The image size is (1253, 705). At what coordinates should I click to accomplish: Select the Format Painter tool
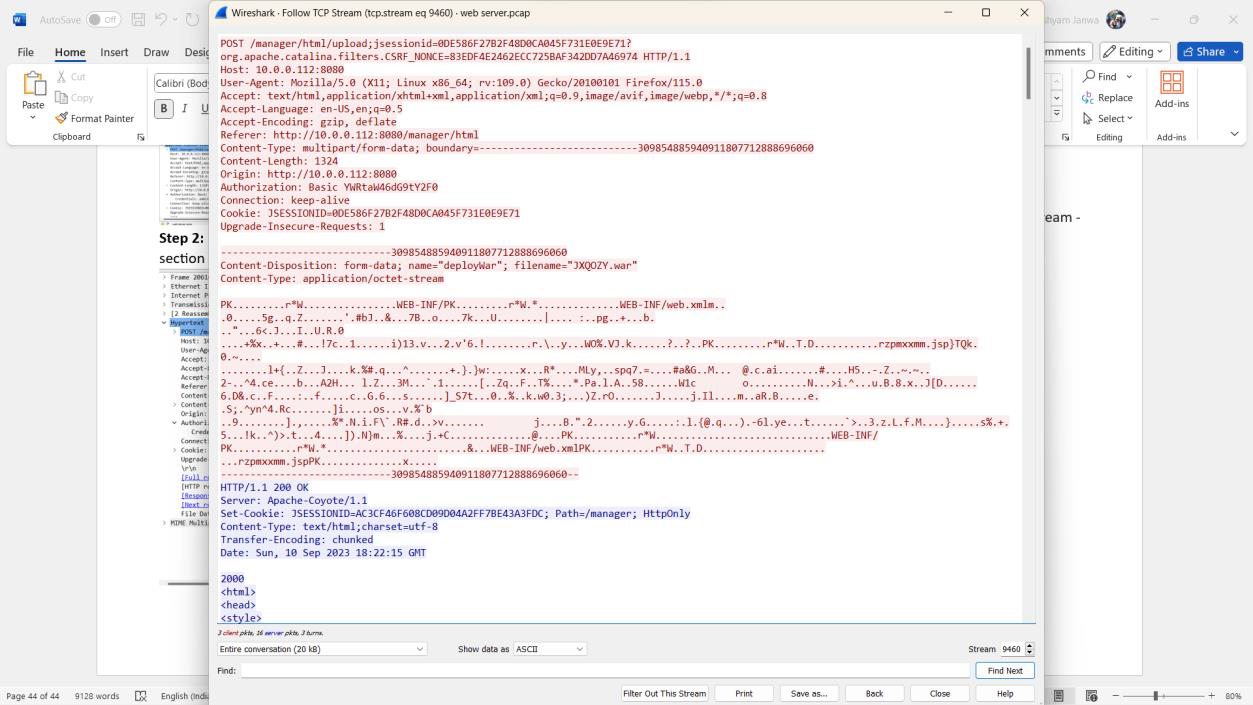click(64, 118)
